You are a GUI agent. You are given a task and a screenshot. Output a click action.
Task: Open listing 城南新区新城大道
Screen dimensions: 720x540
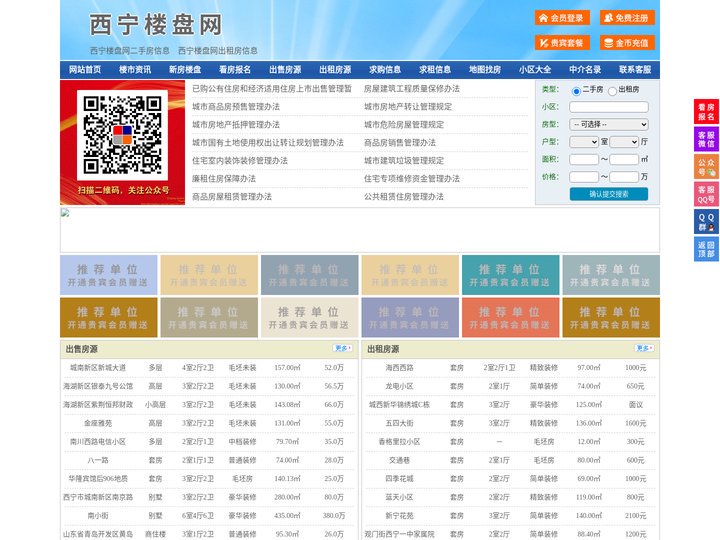pyautogui.click(x=98, y=368)
